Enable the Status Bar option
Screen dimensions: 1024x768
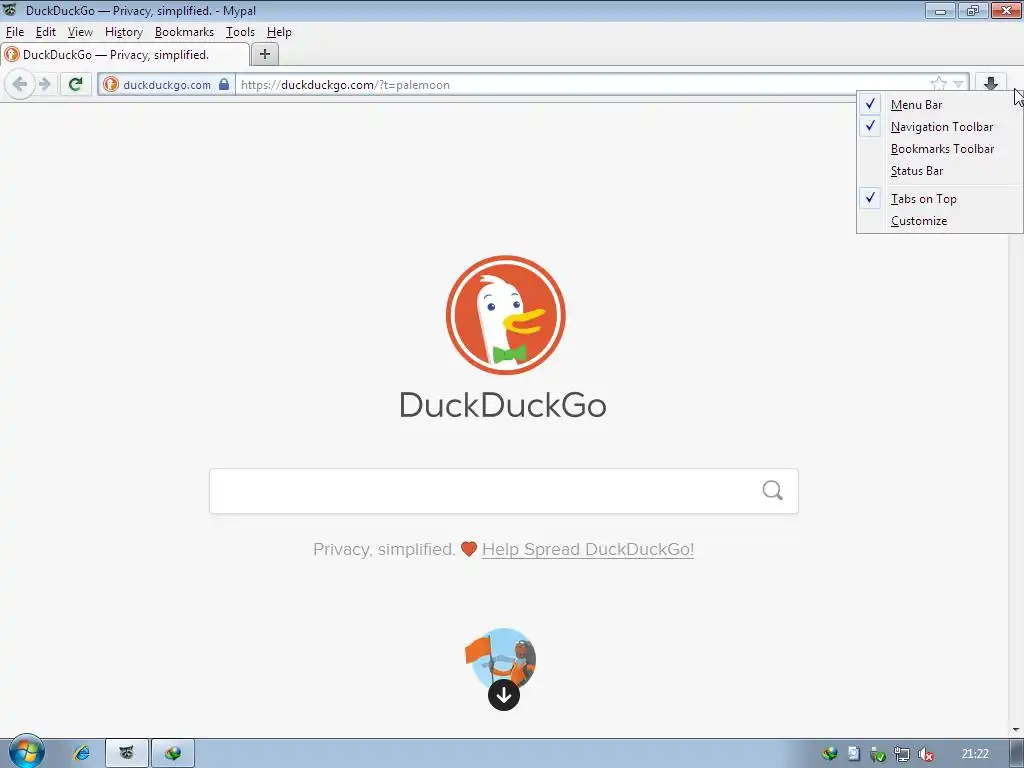coord(940,171)
